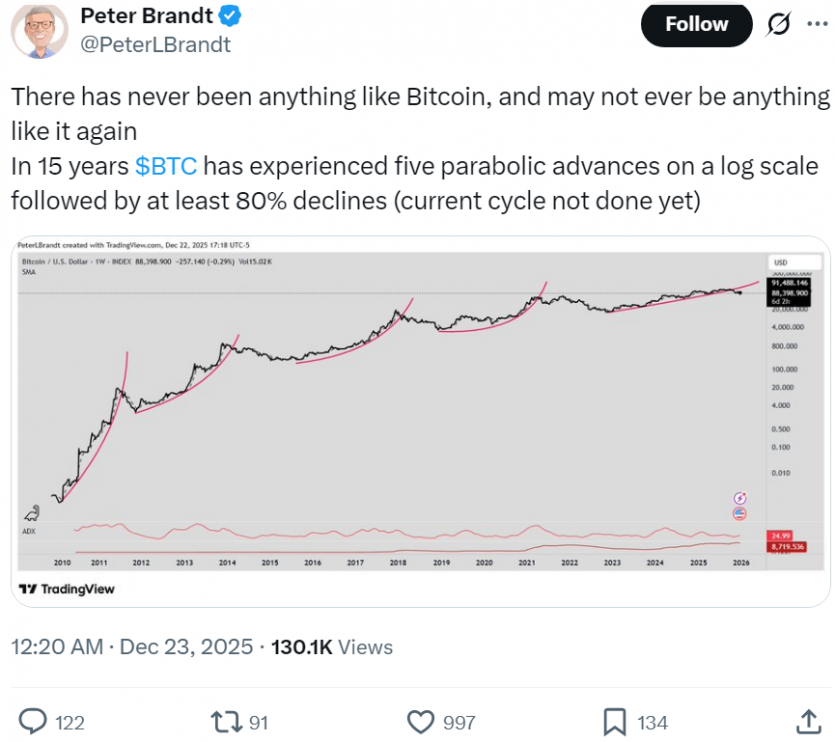Repost this tweet with retweet icon
Screen dimensions: 835x742
pyautogui.click(x=229, y=721)
